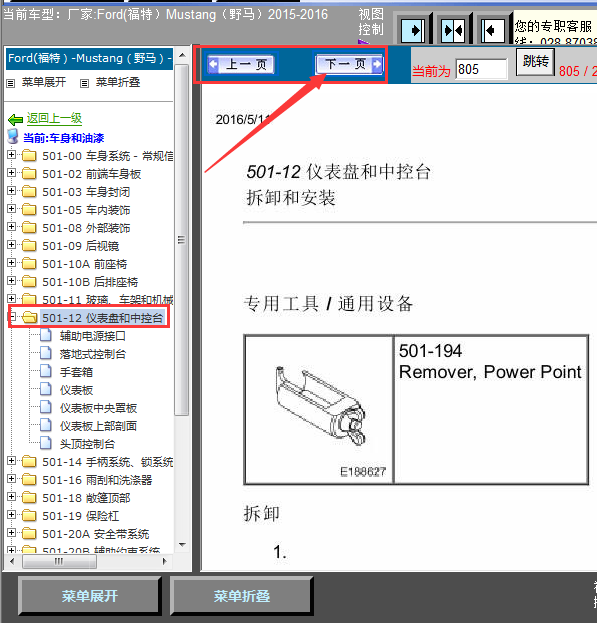Image resolution: width=597 pixels, height=623 pixels.
Task: Go to previous page 上一页
Action: [241, 64]
